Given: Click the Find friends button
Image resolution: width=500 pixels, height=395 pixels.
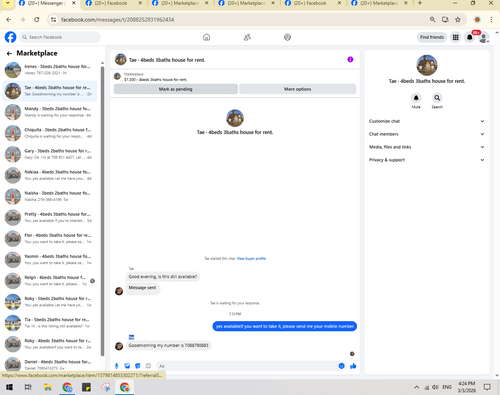Looking at the screenshot, I should coord(432,37).
